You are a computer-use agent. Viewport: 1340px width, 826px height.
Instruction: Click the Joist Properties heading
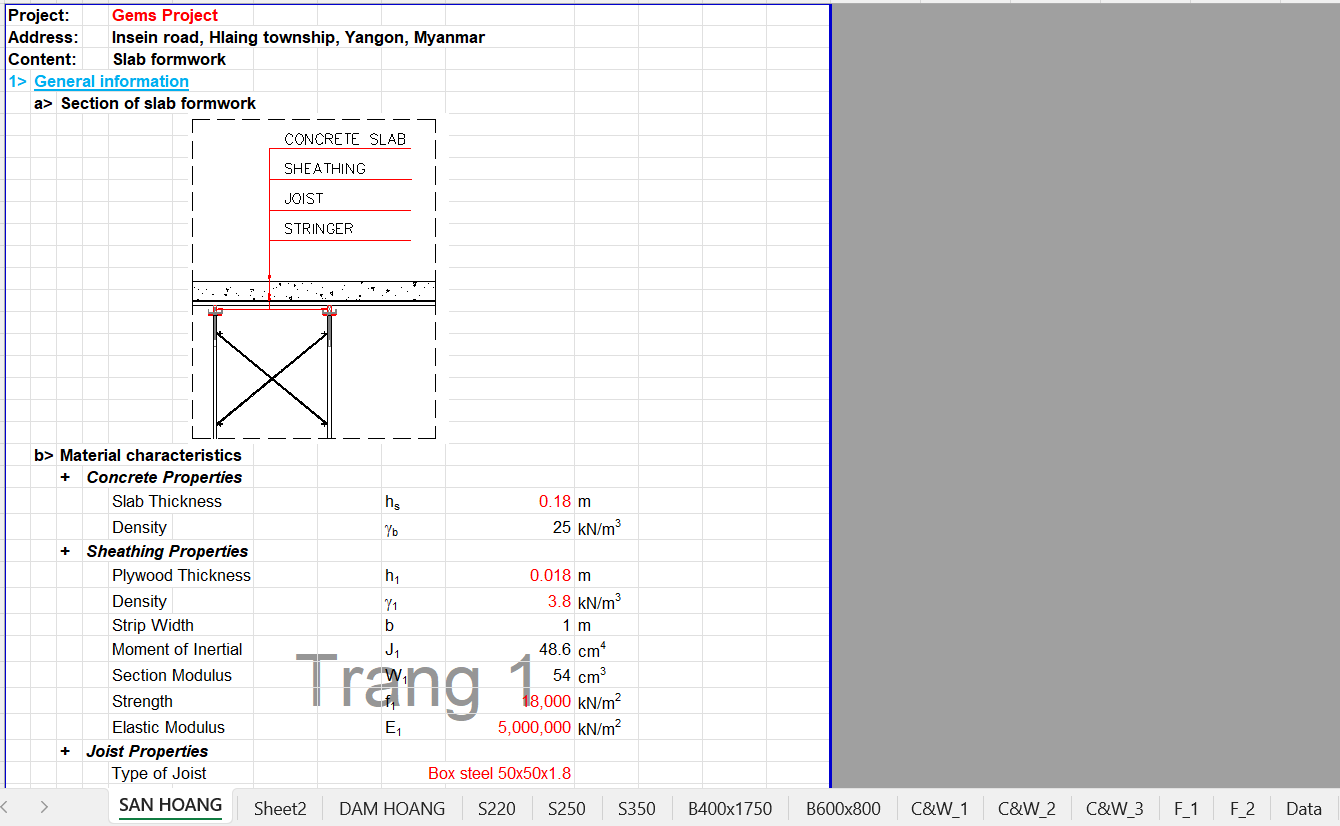pos(147,751)
